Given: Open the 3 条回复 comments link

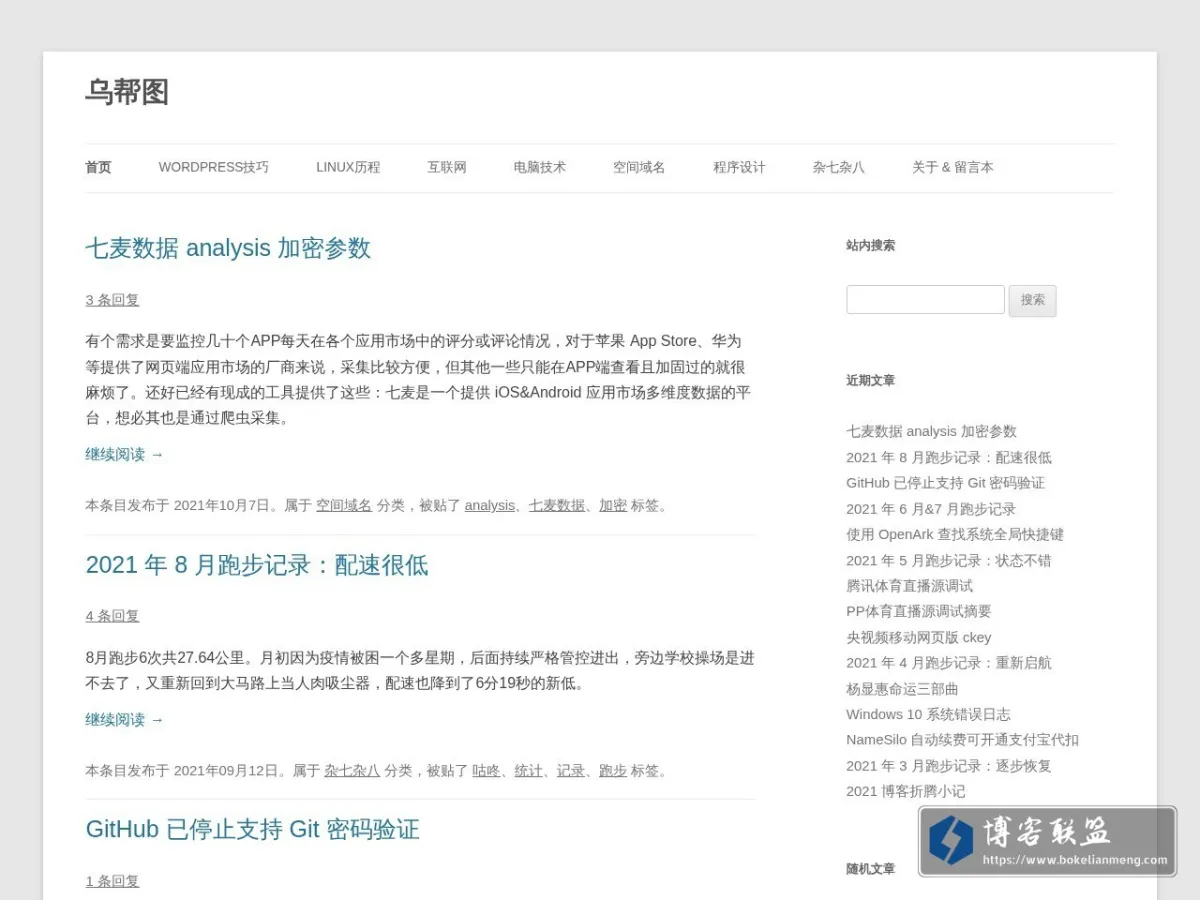Looking at the screenshot, I should pos(112,300).
